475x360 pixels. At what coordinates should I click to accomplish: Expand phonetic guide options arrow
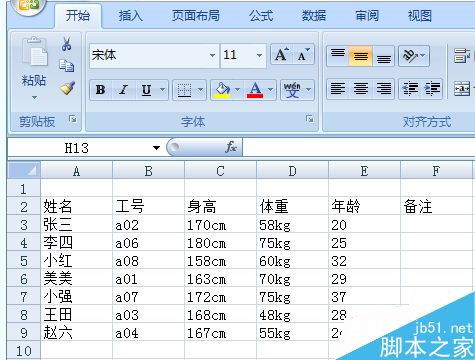tap(309, 89)
